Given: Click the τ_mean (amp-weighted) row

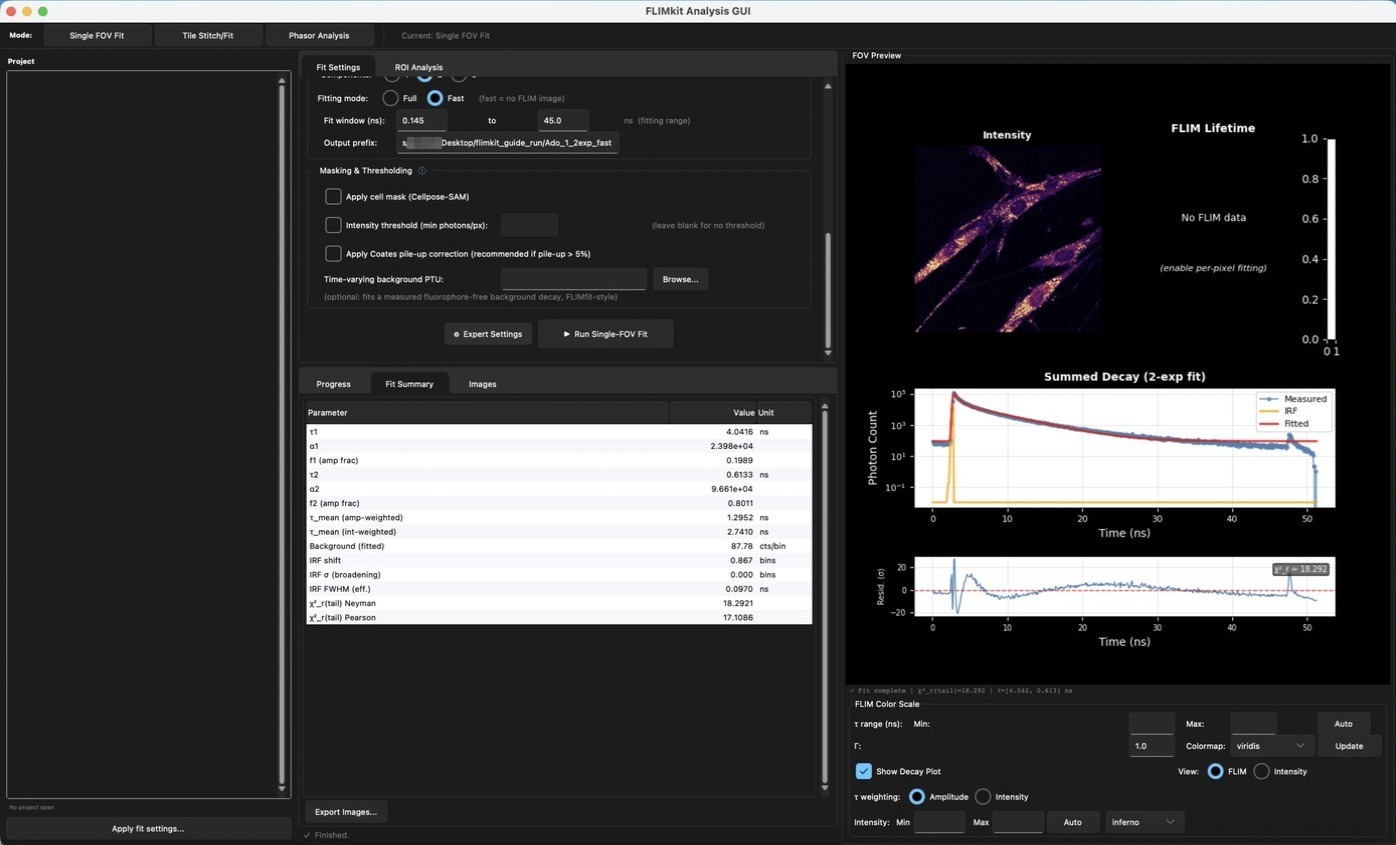Looking at the screenshot, I should pos(559,518).
